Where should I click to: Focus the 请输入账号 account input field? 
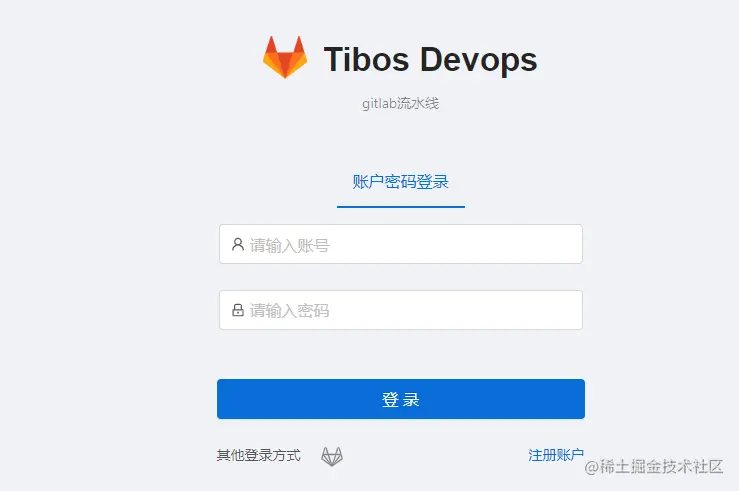click(x=401, y=244)
